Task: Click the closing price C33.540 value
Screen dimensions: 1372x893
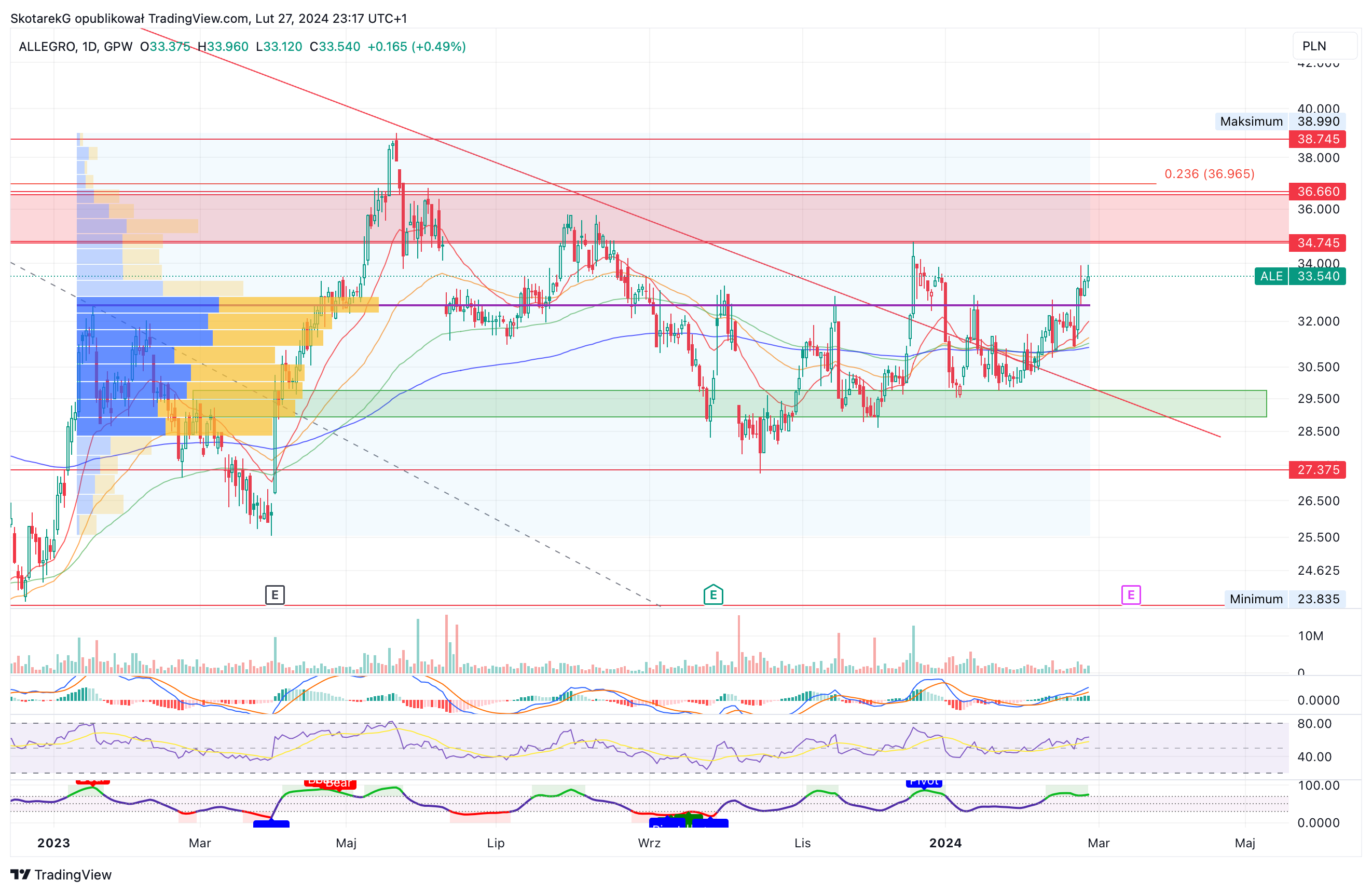Action: click(335, 47)
